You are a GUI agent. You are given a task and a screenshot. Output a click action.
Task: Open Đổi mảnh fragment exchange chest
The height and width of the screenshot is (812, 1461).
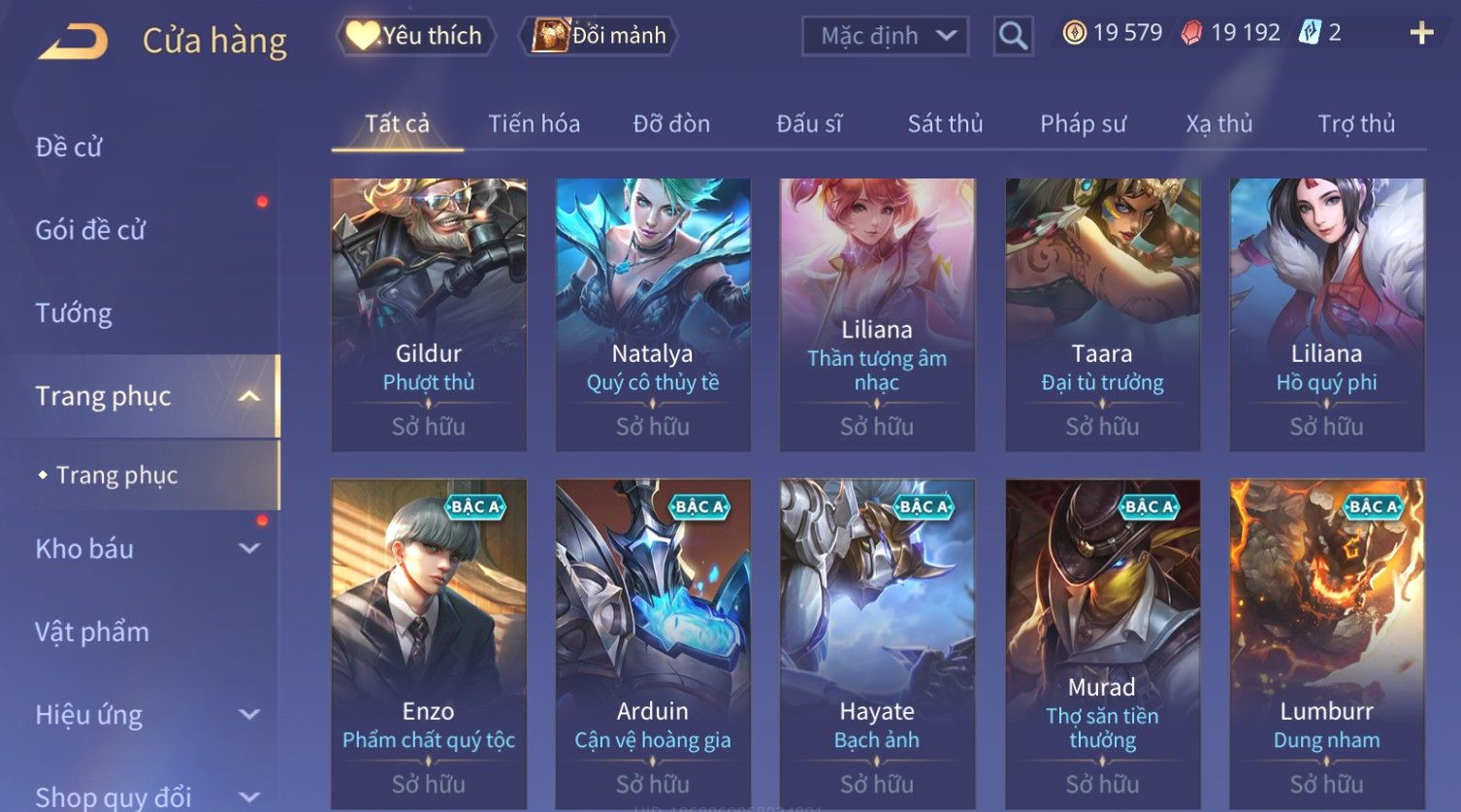click(599, 36)
